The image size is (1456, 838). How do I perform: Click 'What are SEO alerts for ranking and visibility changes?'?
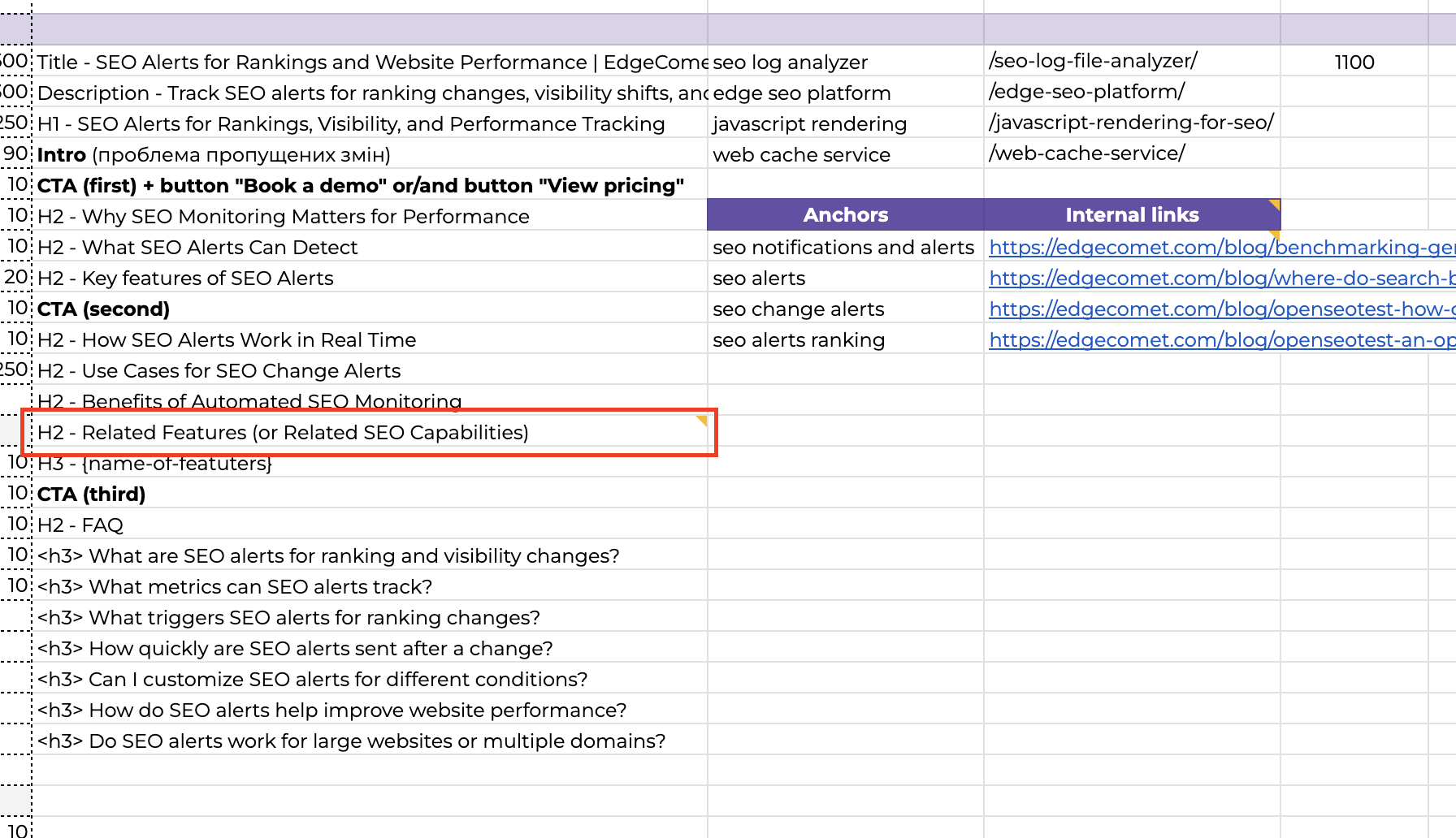tap(370, 555)
